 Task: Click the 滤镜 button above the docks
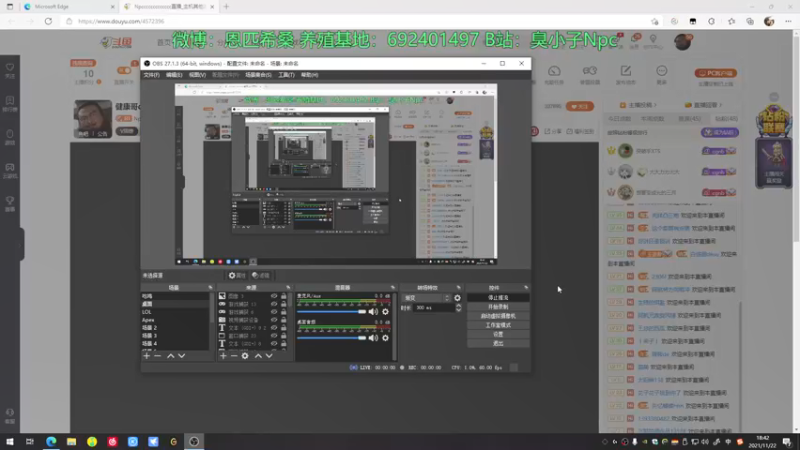click(261, 276)
